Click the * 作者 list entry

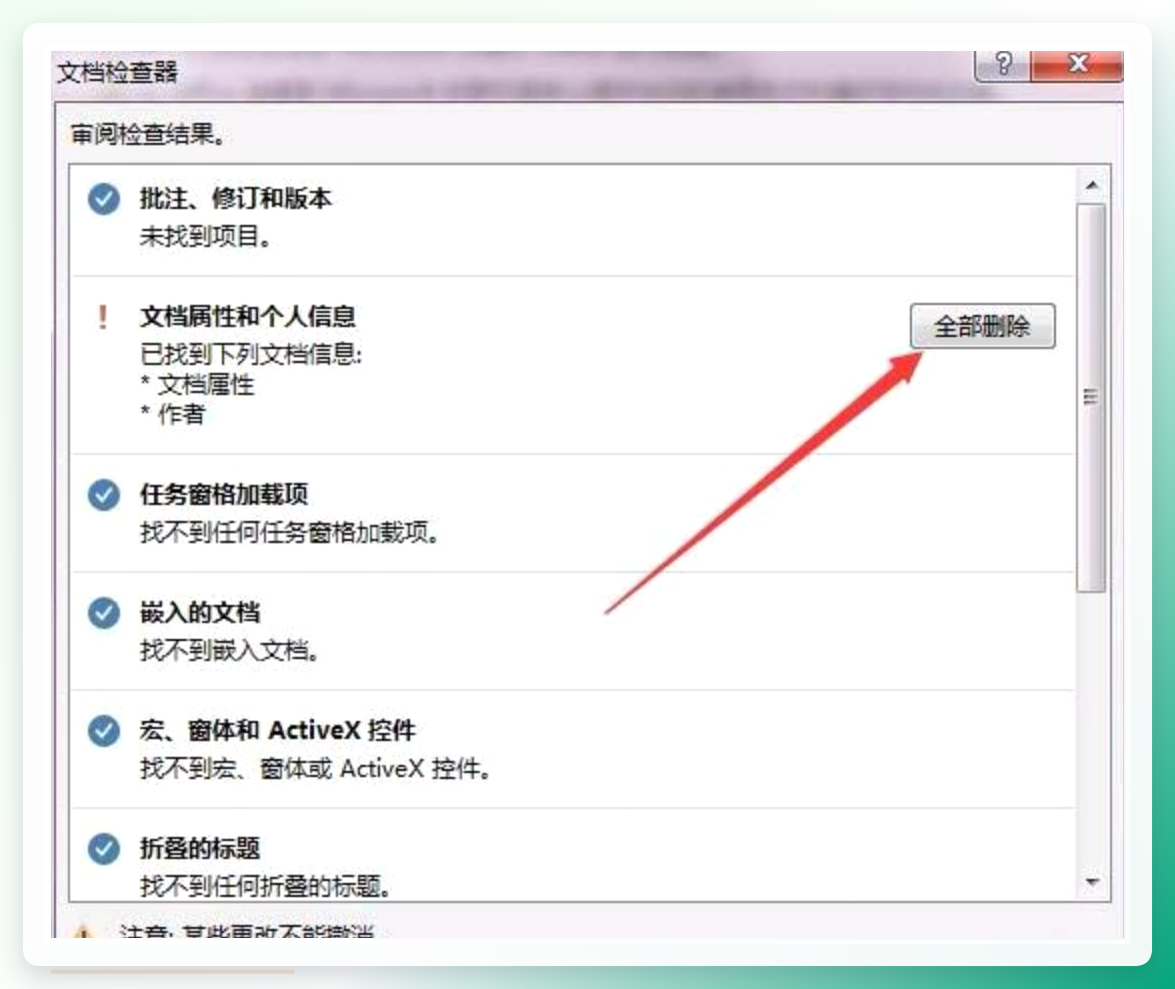[x=172, y=414]
